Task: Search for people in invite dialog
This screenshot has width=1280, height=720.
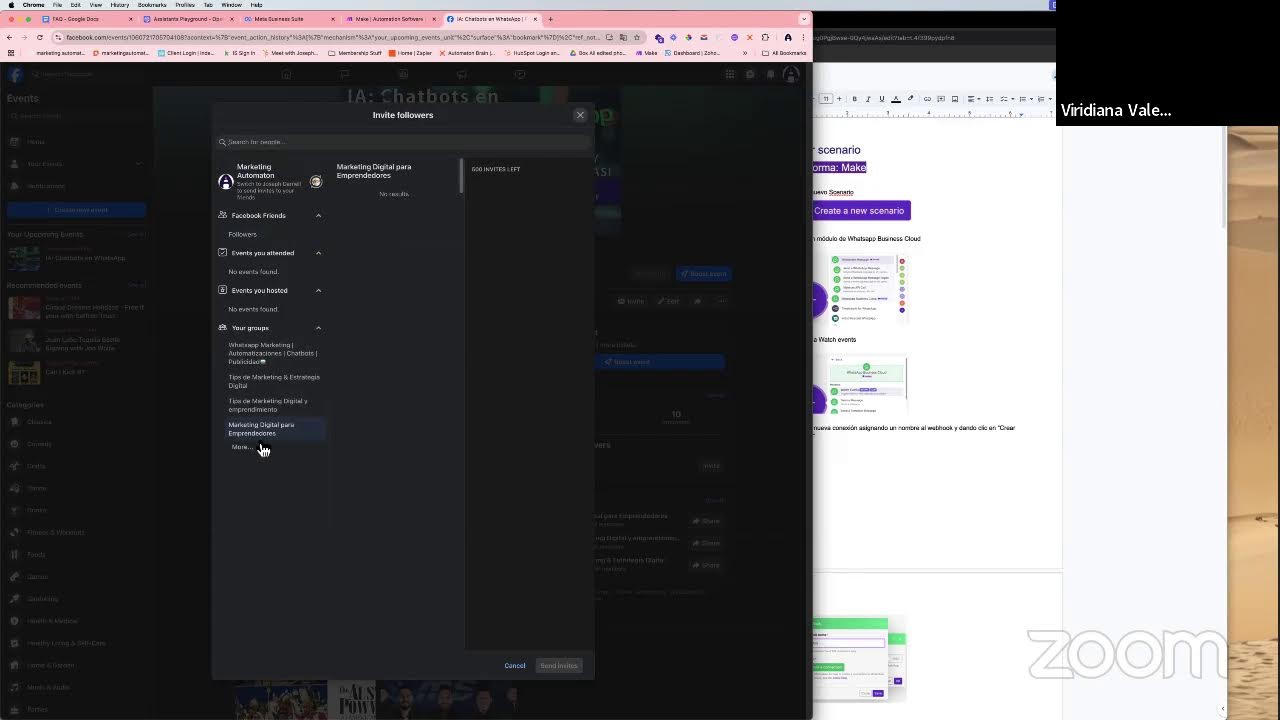Action: 403,142
